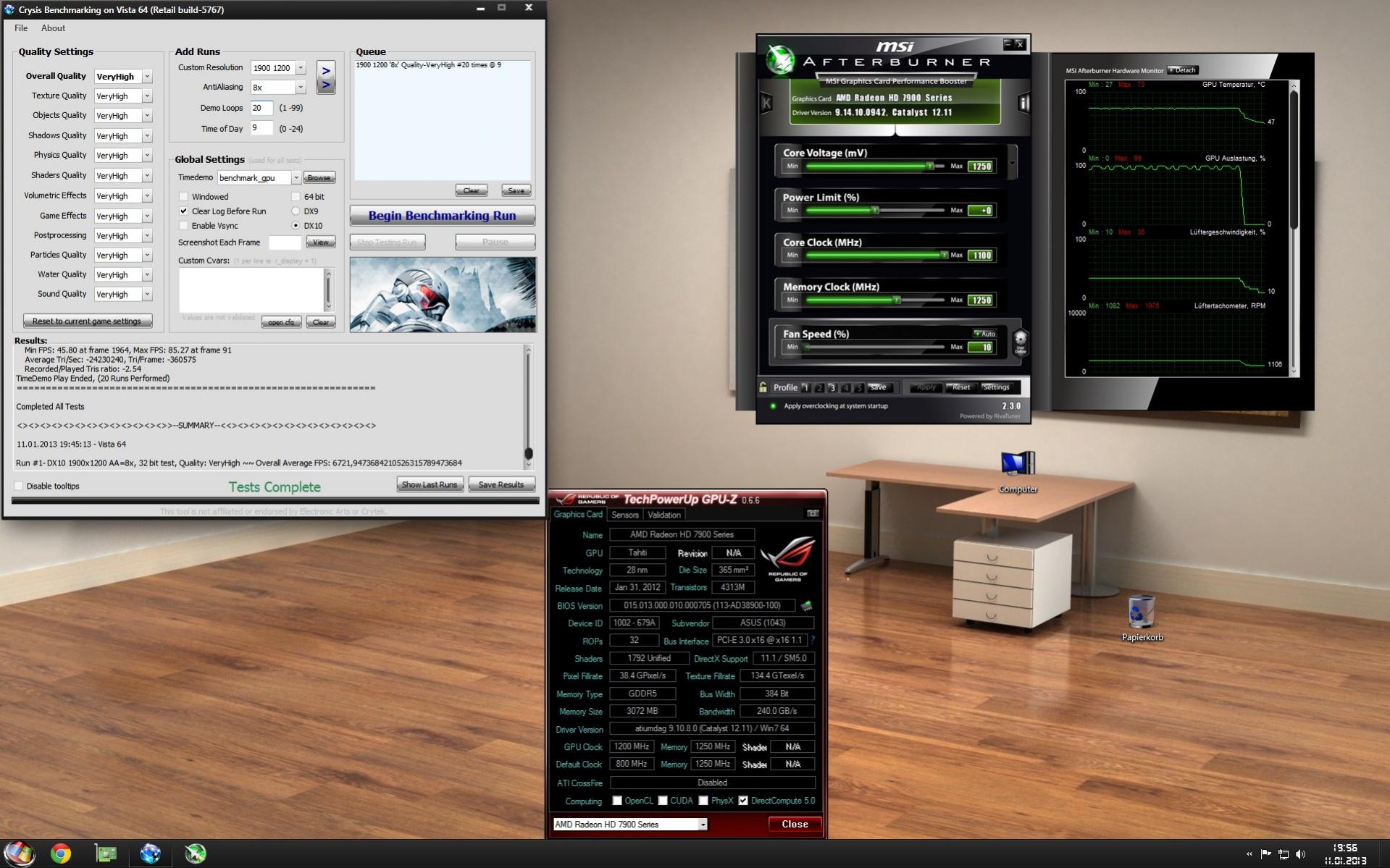The height and width of the screenshot is (868, 1390).
Task: Click the globe icon in the taskbar
Action: point(151,854)
